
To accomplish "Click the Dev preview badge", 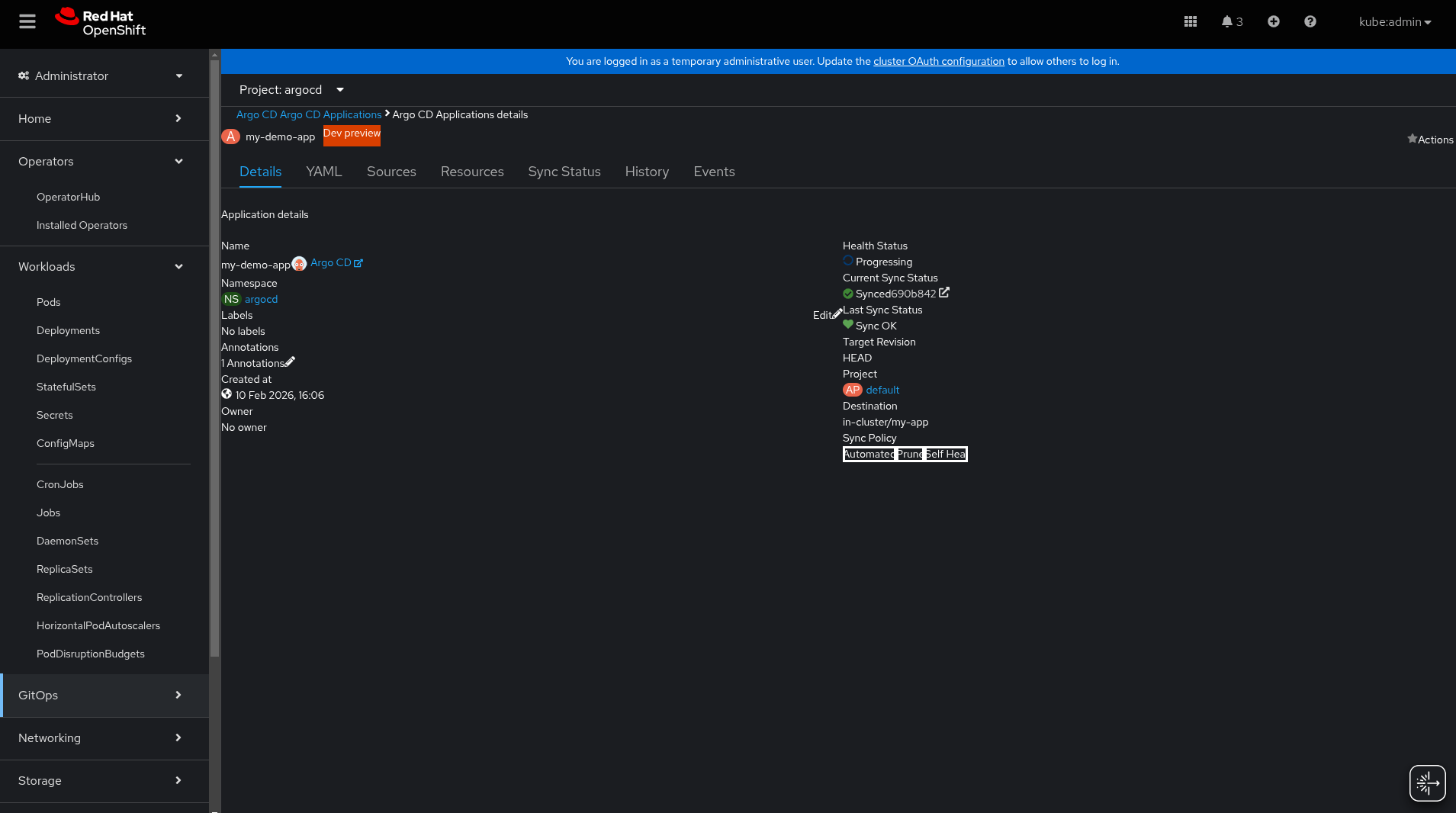I will 352,134.
